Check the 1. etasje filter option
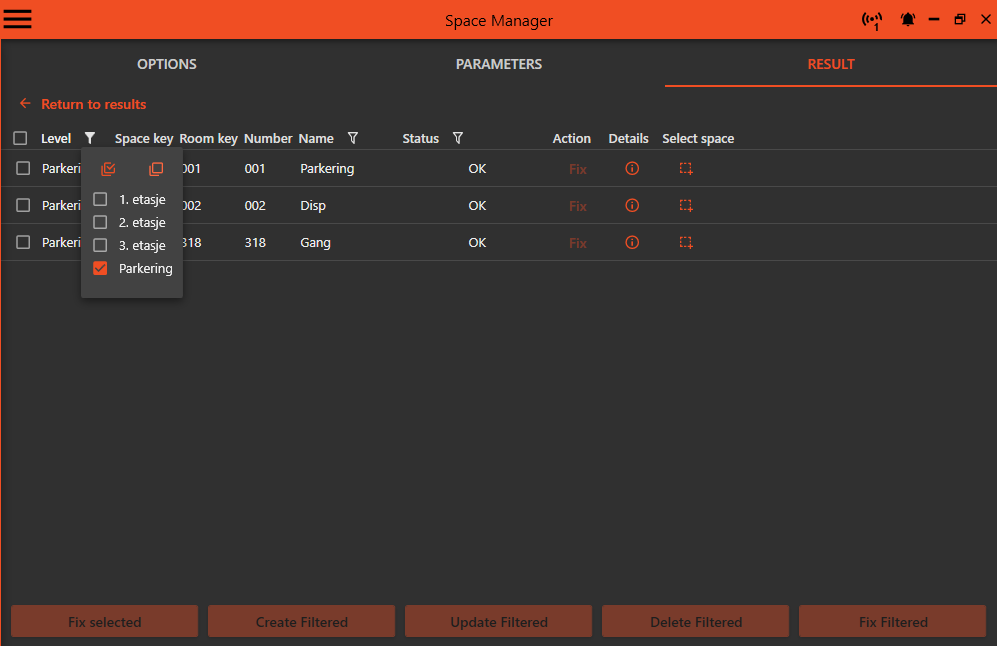Viewport: 997px width, 646px height. coord(100,199)
